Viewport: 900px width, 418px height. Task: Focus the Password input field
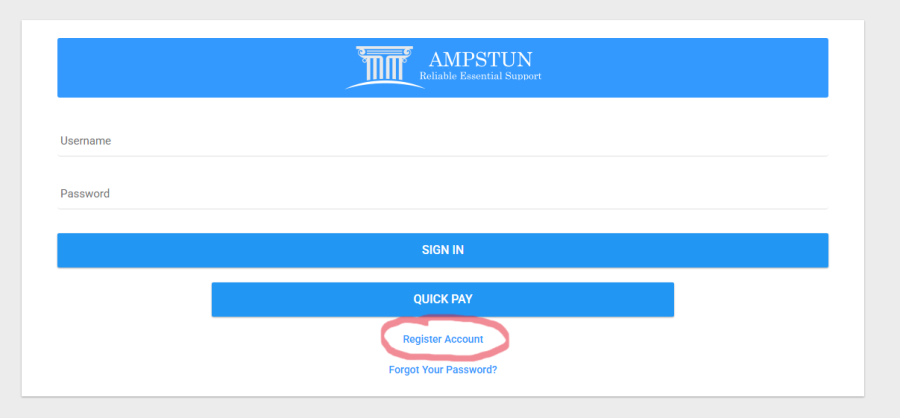442,193
